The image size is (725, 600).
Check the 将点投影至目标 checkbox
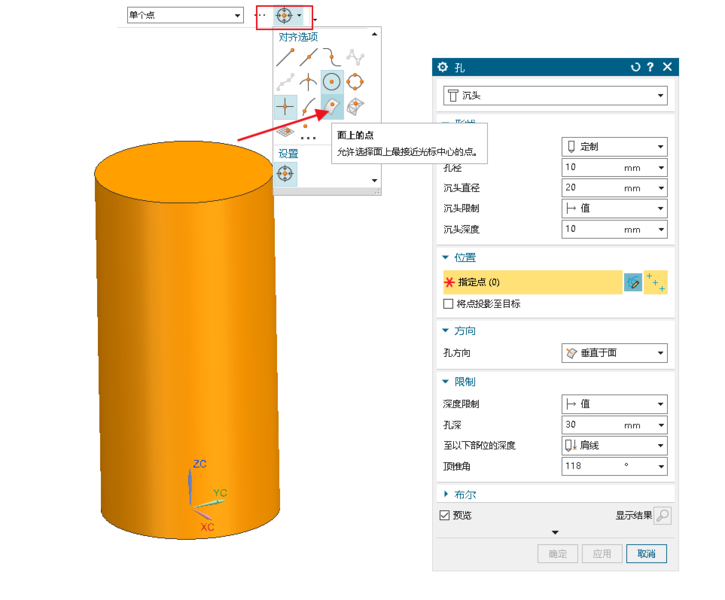click(448, 304)
